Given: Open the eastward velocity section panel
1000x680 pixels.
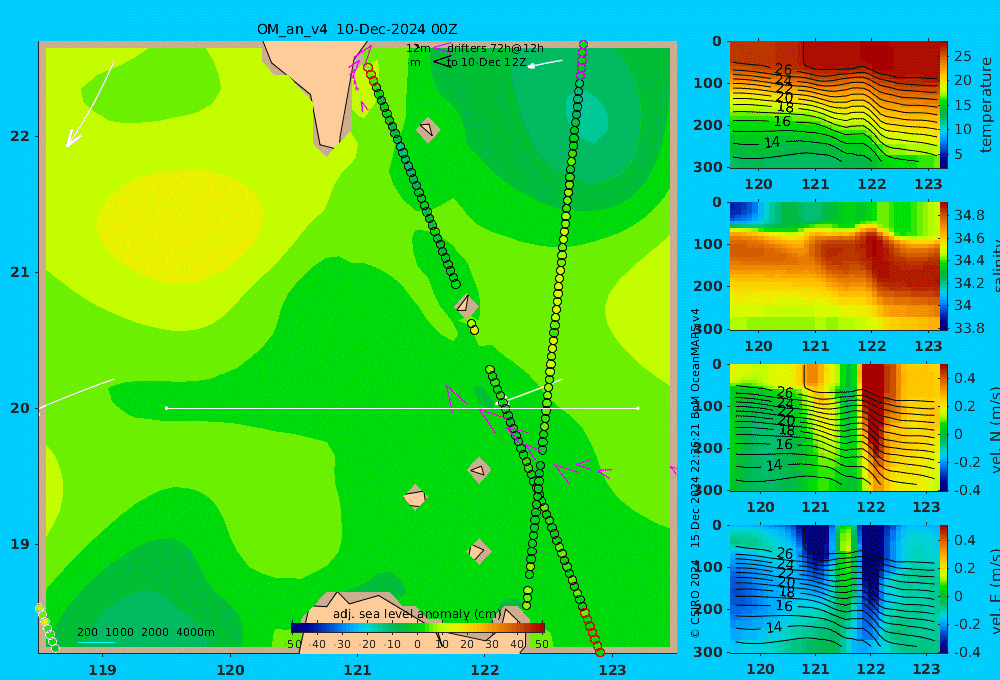Looking at the screenshot, I should tap(834, 589).
